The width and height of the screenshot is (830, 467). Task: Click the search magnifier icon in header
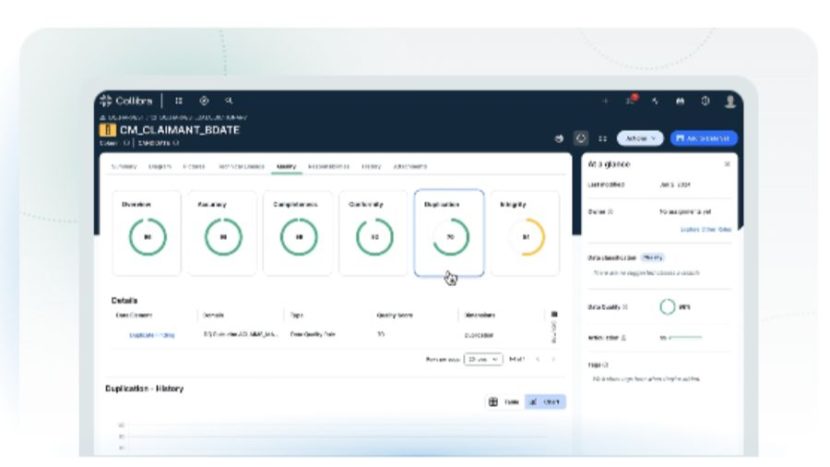coord(229,101)
